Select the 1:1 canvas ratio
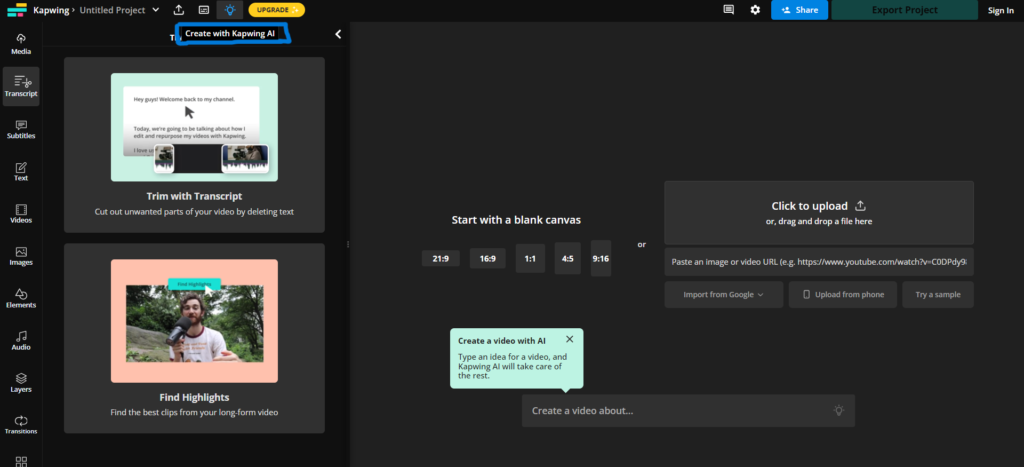1024x467 pixels. click(530, 259)
